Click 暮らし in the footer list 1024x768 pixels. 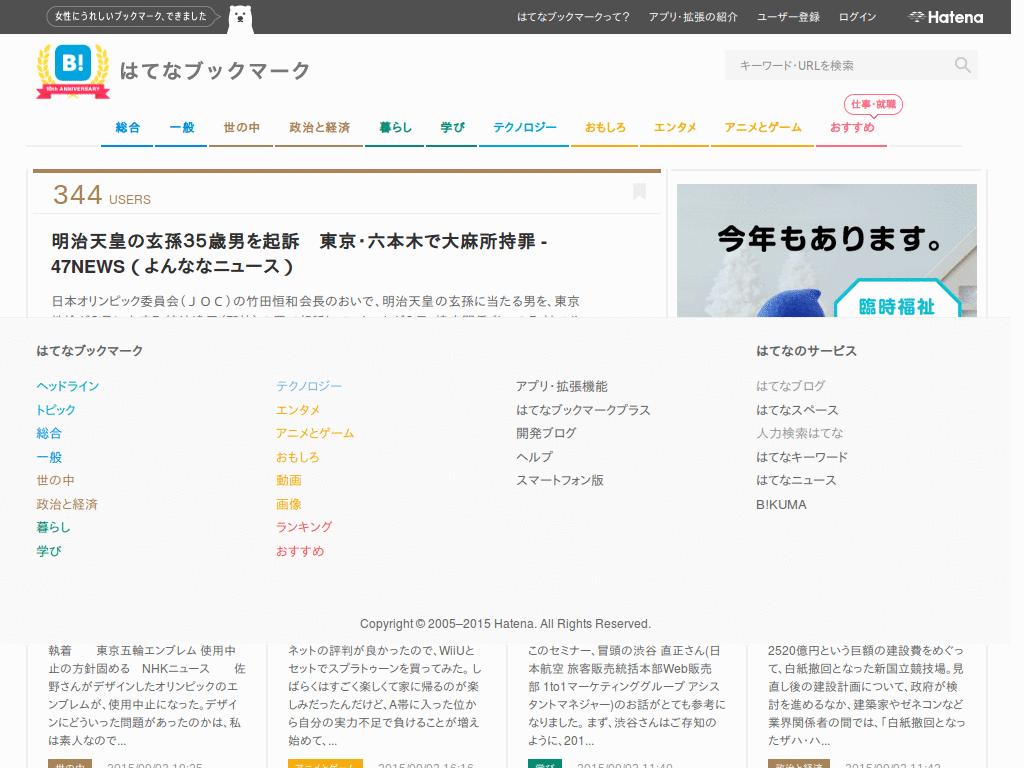[54, 527]
